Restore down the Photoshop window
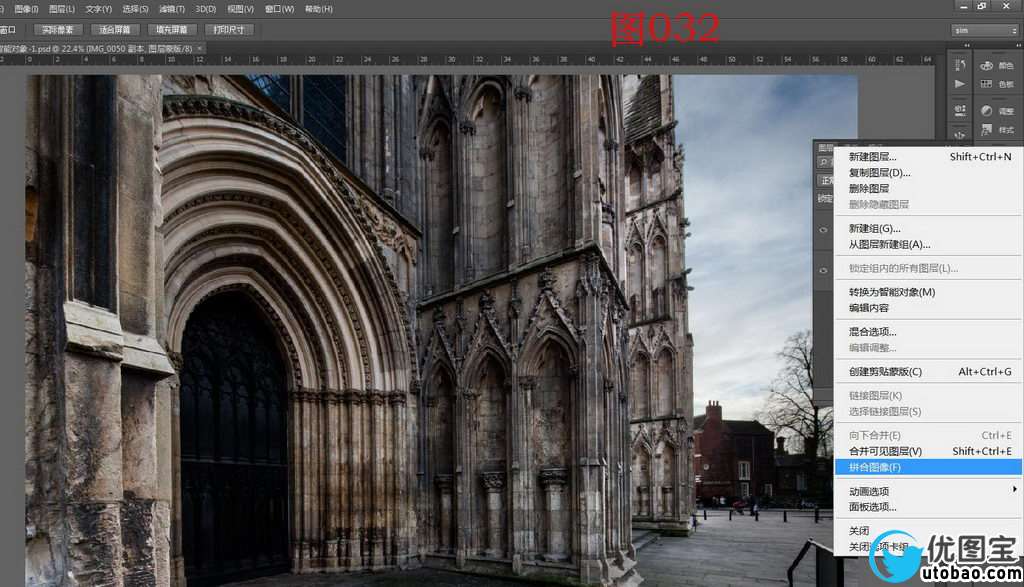This screenshot has width=1024, height=587. coord(982,6)
